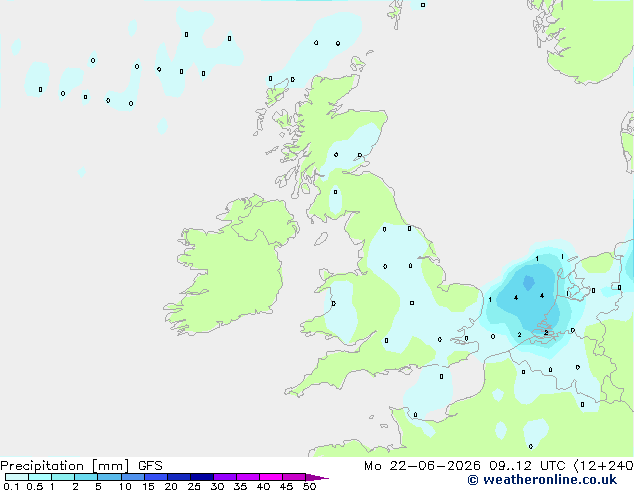Choose the 25–30 mm dark navy swatch
The width and height of the screenshot is (634, 490).
point(202,477)
